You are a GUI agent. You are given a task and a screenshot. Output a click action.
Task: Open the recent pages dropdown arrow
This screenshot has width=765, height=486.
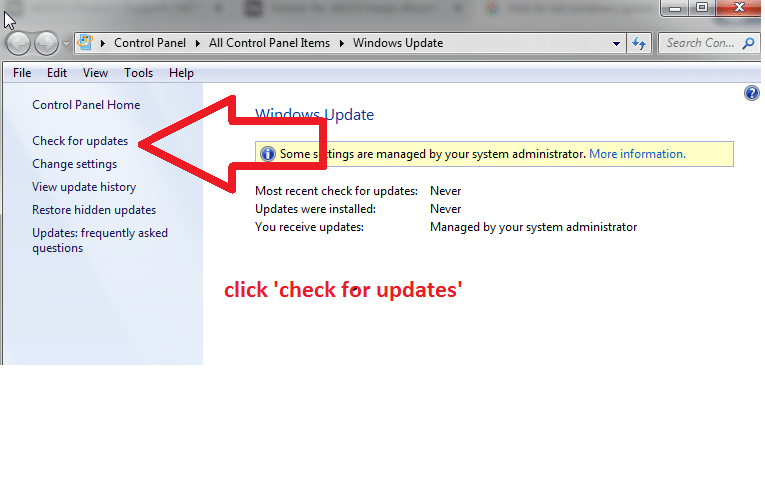pos(67,44)
